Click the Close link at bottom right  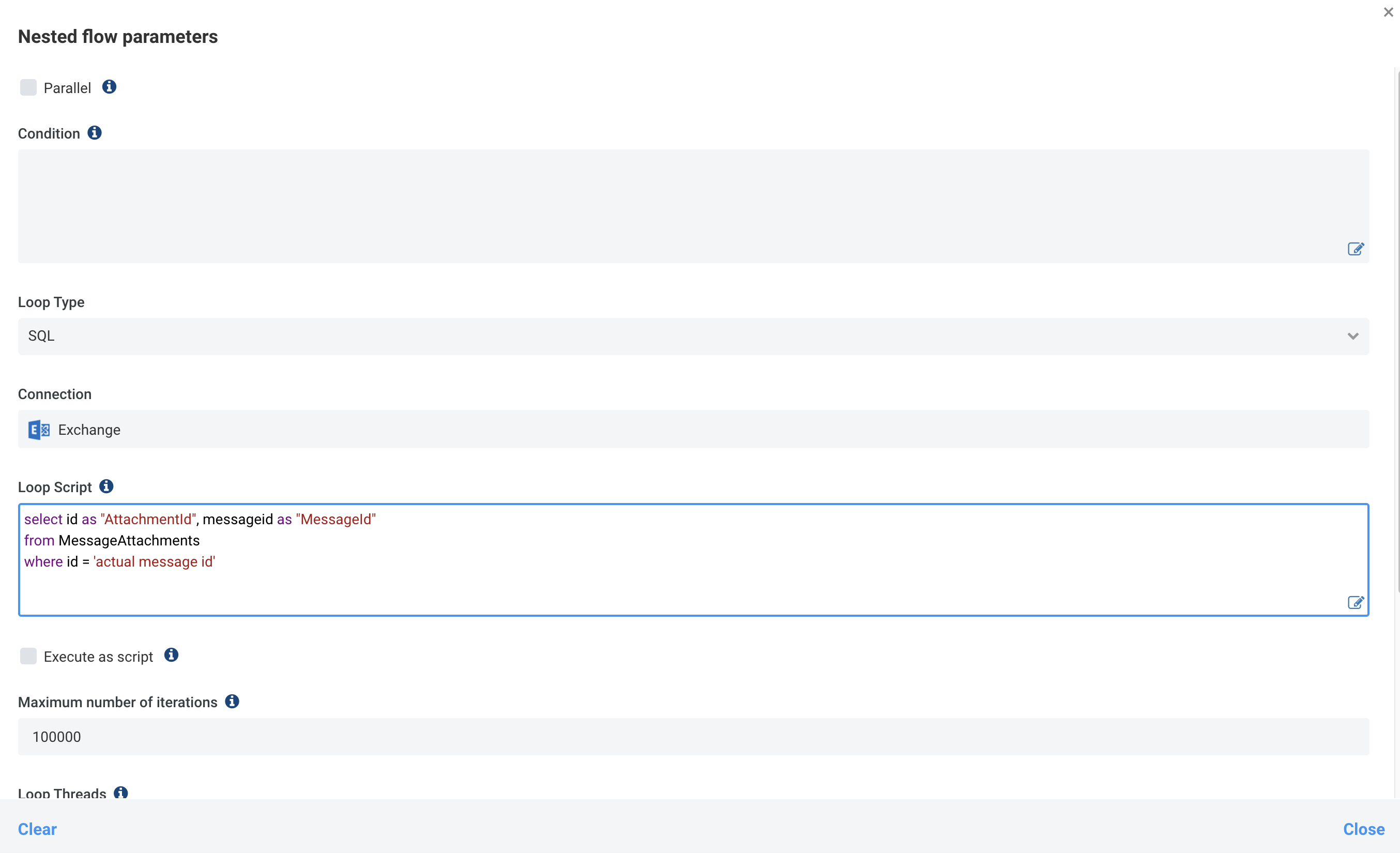click(x=1364, y=829)
